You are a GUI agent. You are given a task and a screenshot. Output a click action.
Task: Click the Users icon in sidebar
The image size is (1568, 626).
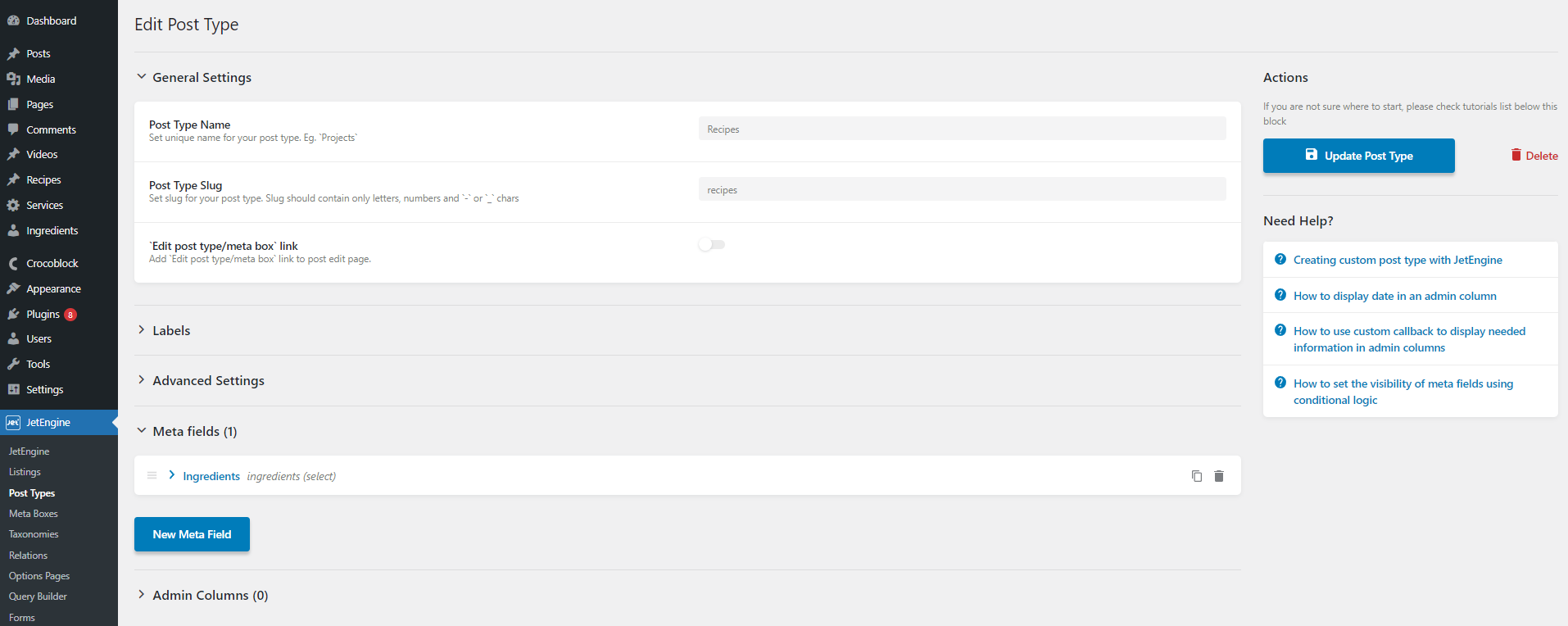pos(13,338)
